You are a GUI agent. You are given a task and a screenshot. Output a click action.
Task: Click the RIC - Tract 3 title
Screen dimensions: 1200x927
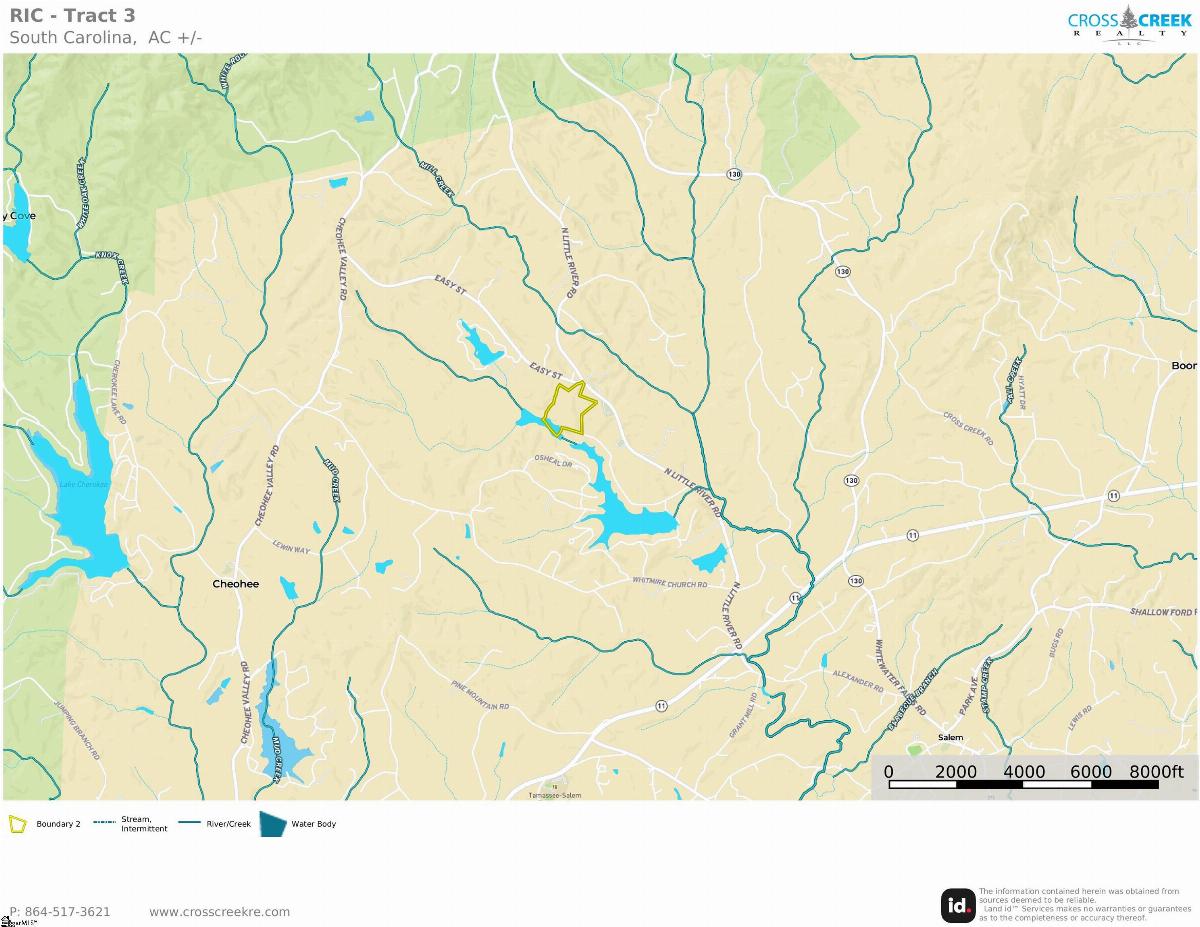coord(72,15)
